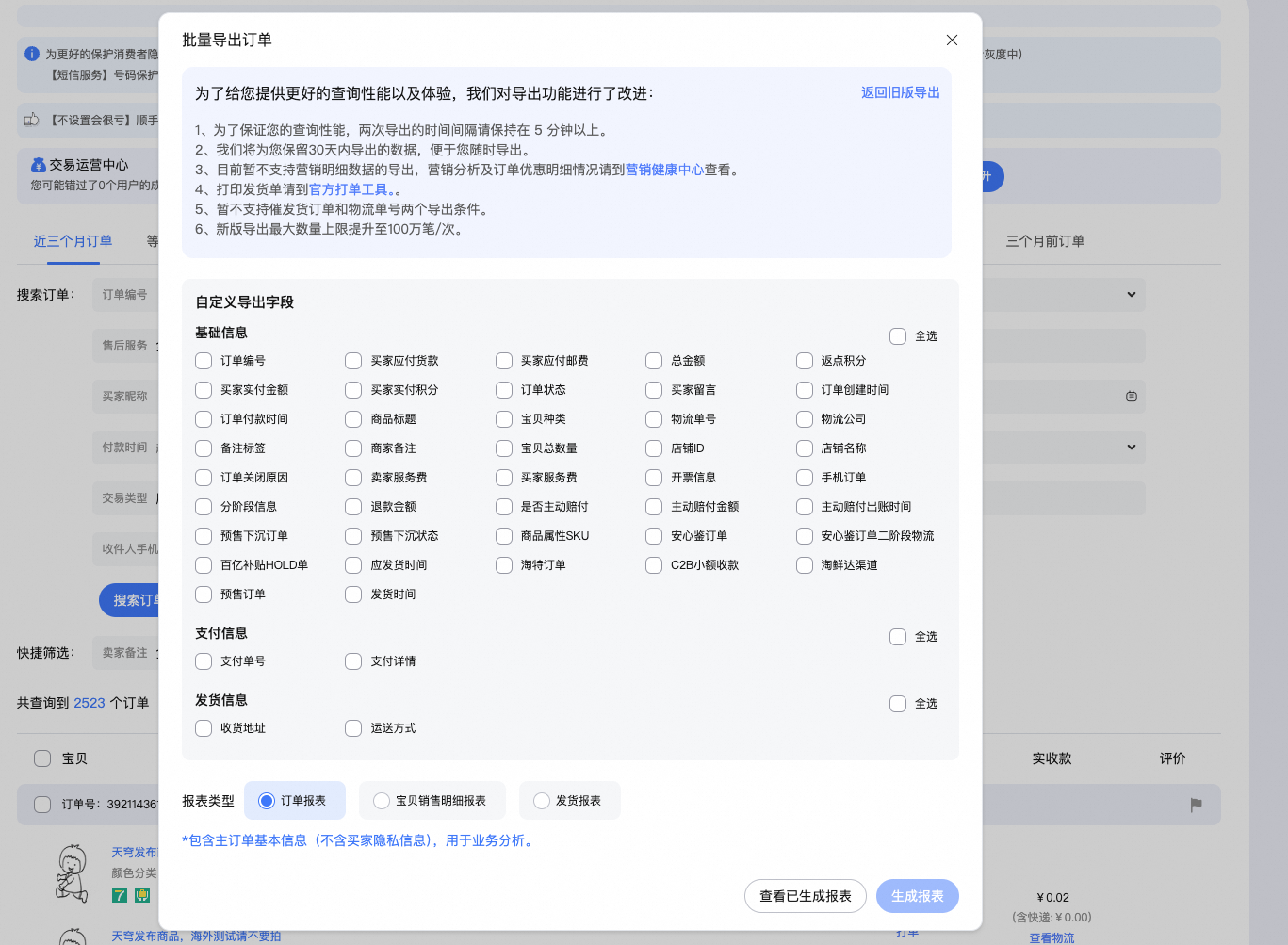Click the thumbs-up icon beside 不设置会很亏

coord(32,120)
